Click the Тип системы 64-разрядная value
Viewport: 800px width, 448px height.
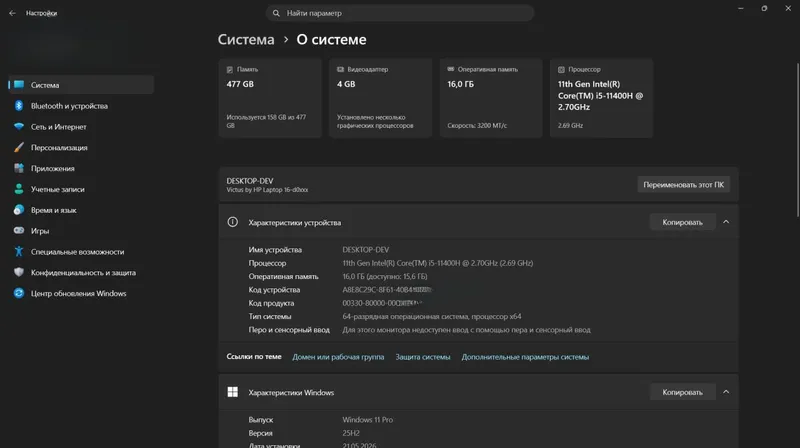pos(432,316)
